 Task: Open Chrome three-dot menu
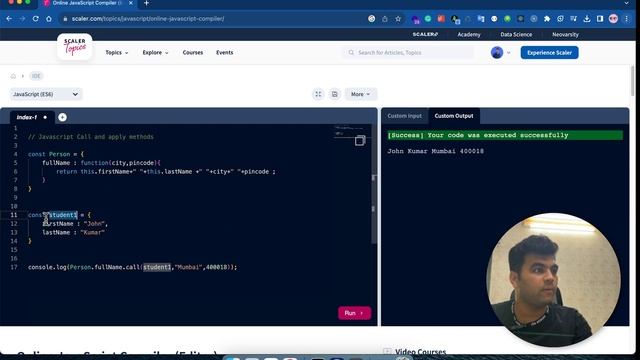pyautogui.click(x=627, y=19)
